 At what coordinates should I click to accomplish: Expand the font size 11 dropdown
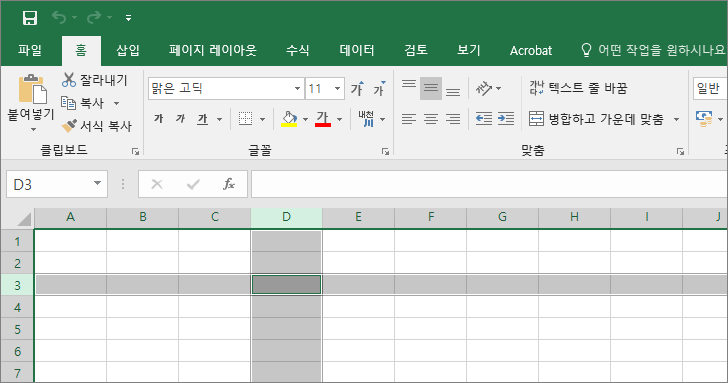[338, 88]
